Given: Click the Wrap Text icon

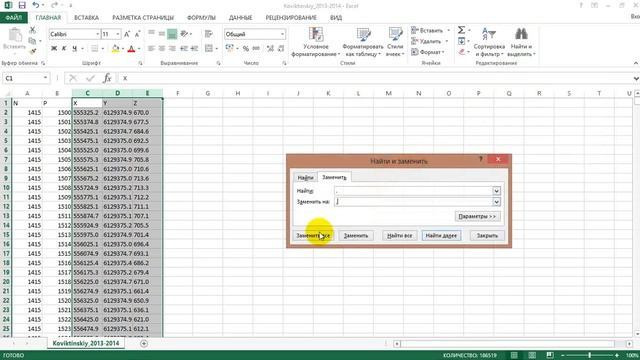Looking at the screenshot, I should coord(209,34).
